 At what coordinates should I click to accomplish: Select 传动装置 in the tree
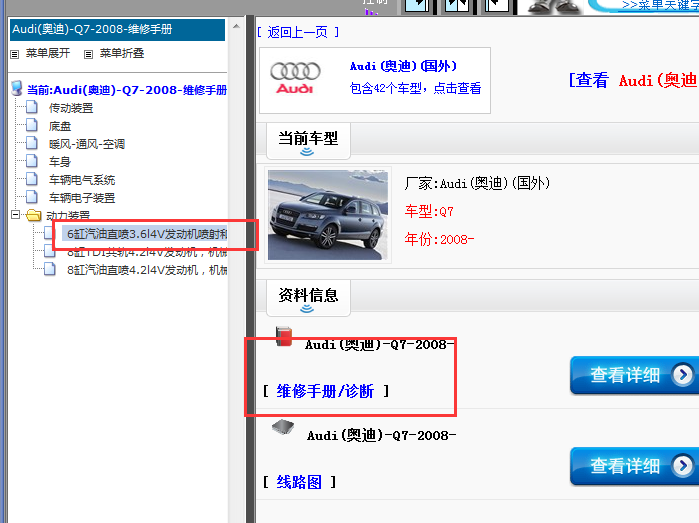(71, 108)
